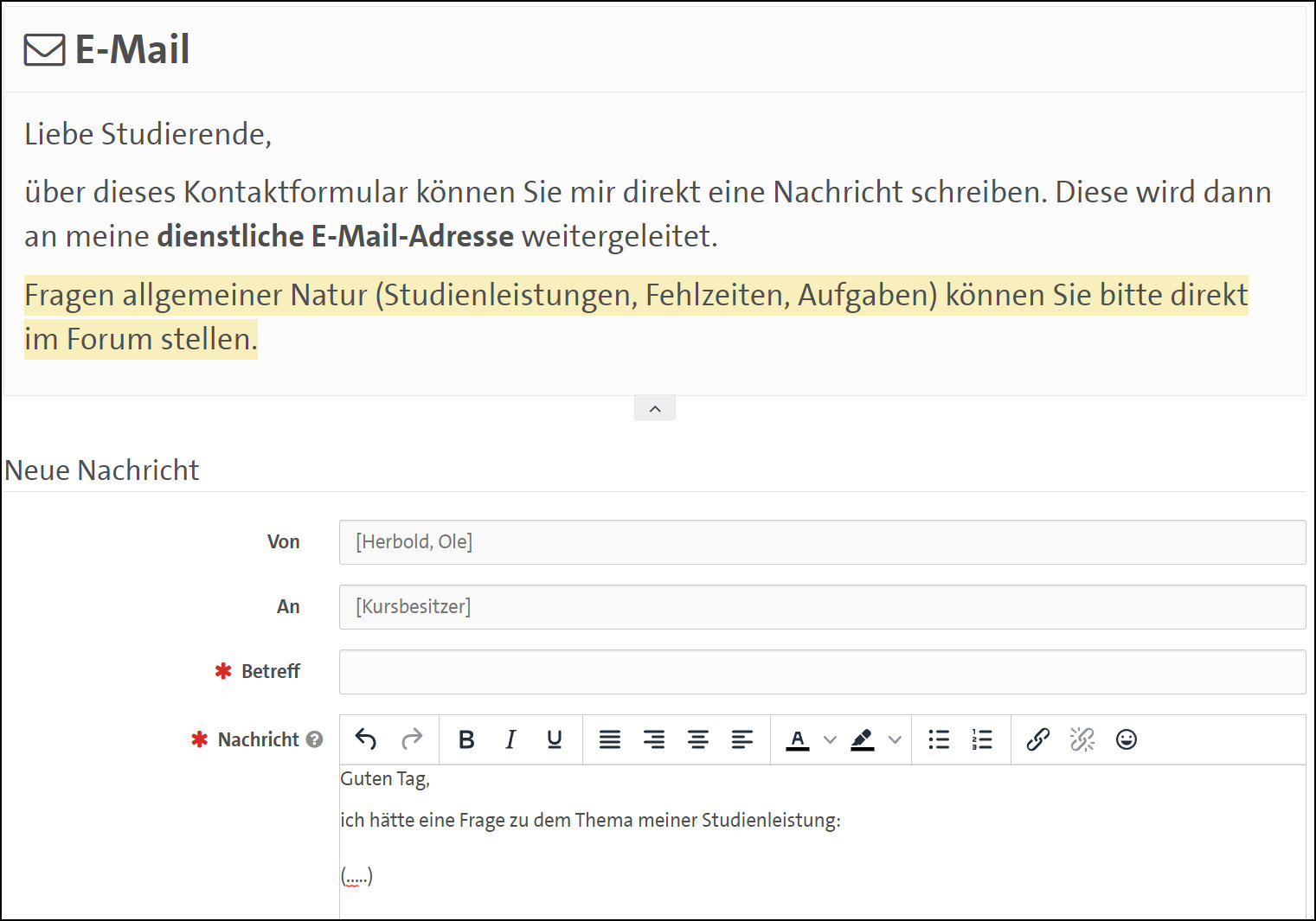Align the text to the right

(x=654, y=739)
